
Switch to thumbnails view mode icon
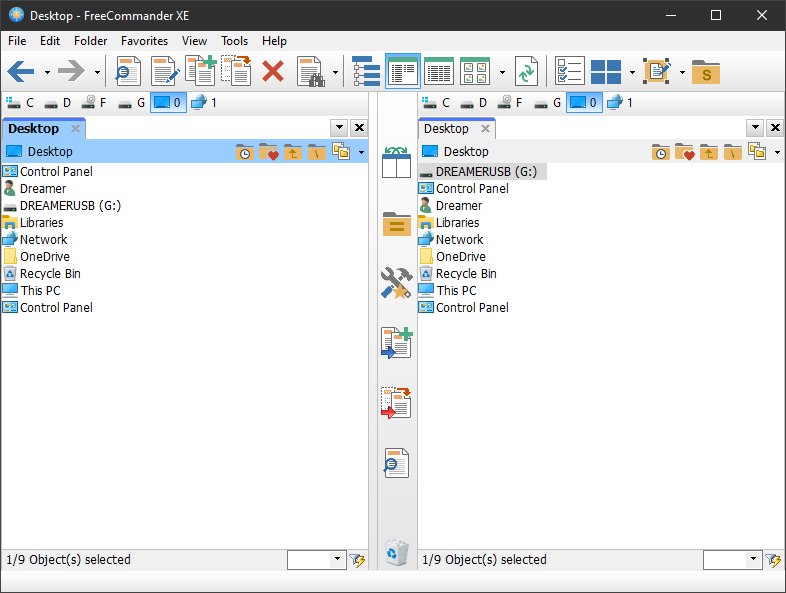475,71
